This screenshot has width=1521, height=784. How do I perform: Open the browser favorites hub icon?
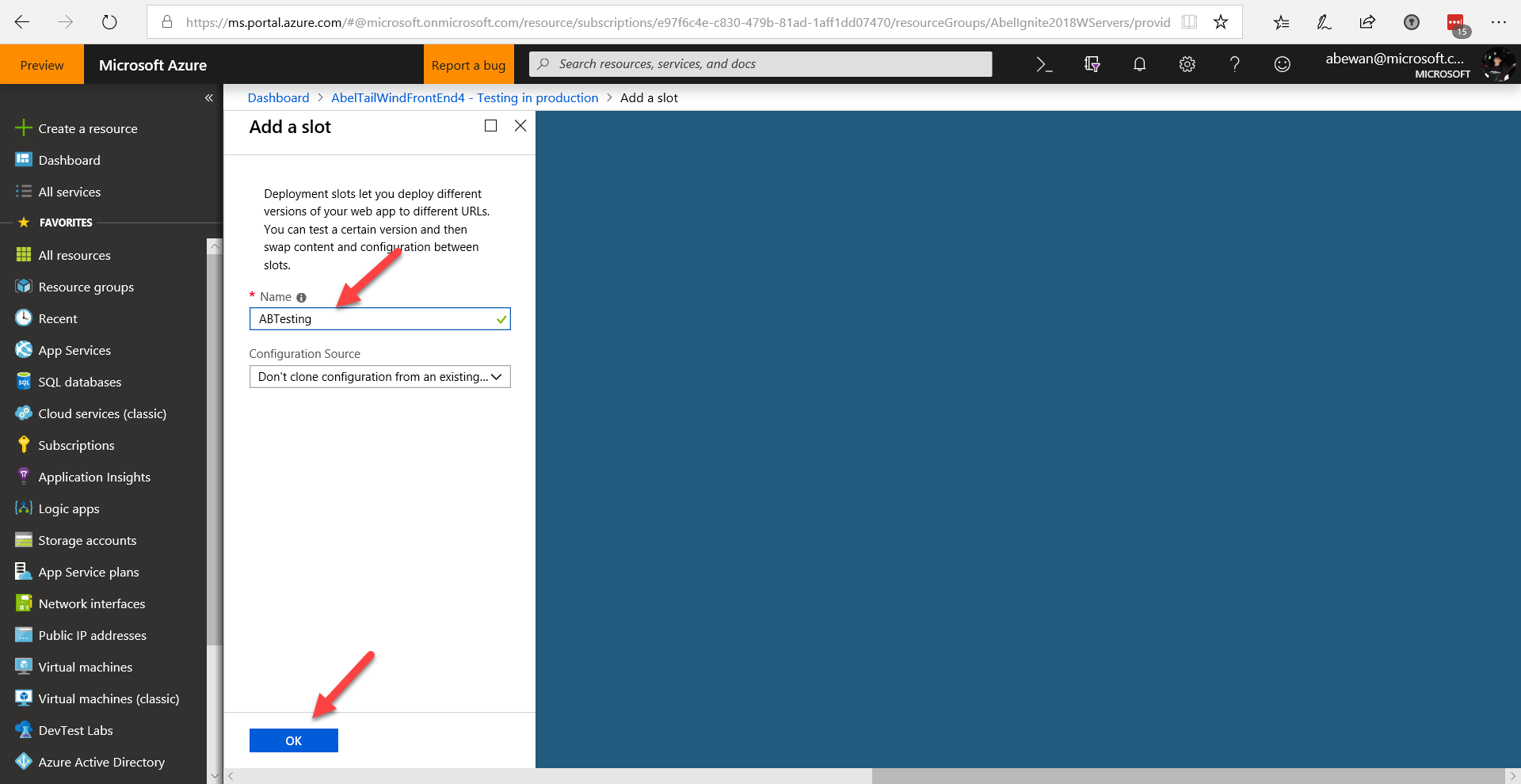click(1281, 22)
